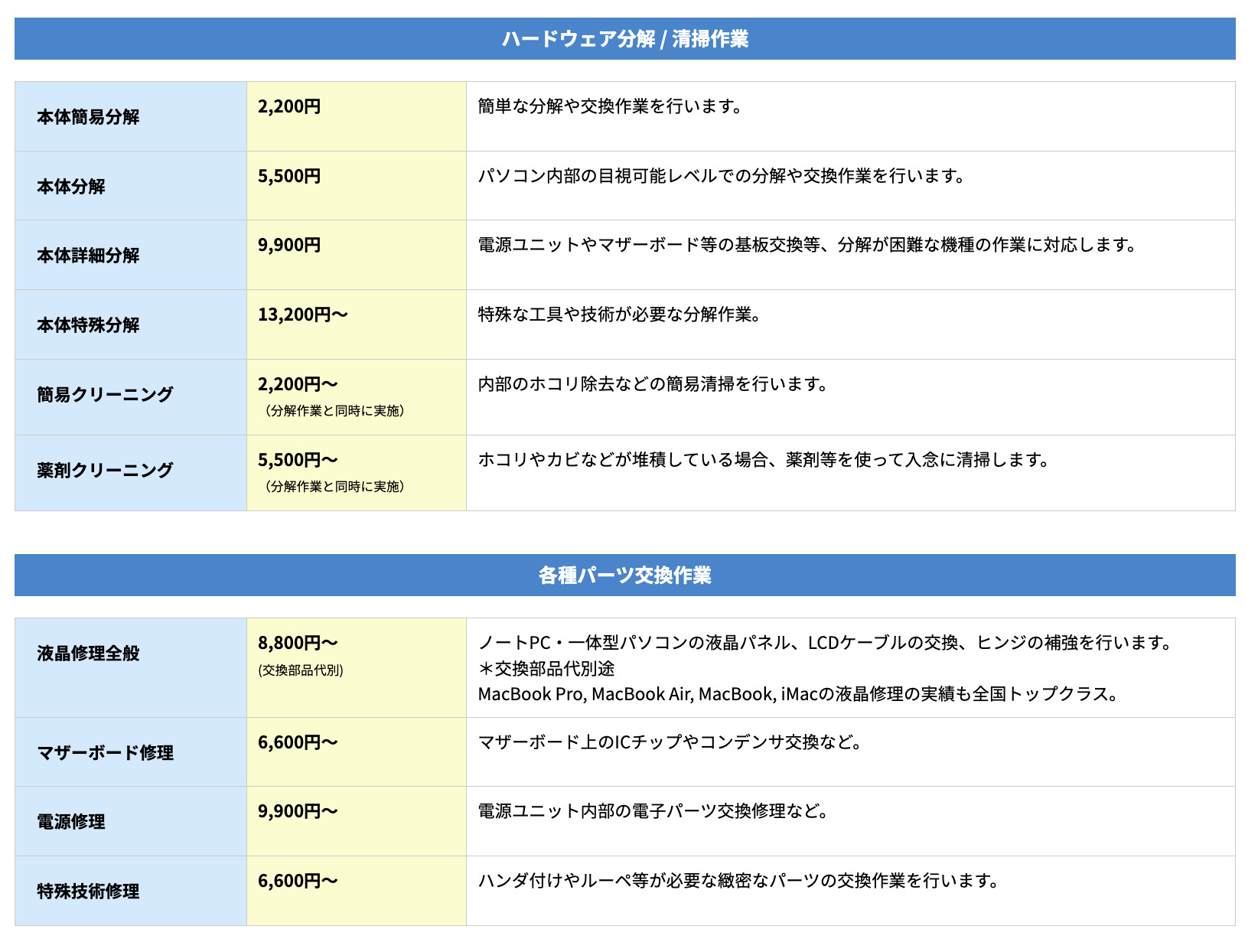1258x952 pixels.
Task: Click the 電源ユニットやマザーボード等 description text
Action: tap(807, 245)
